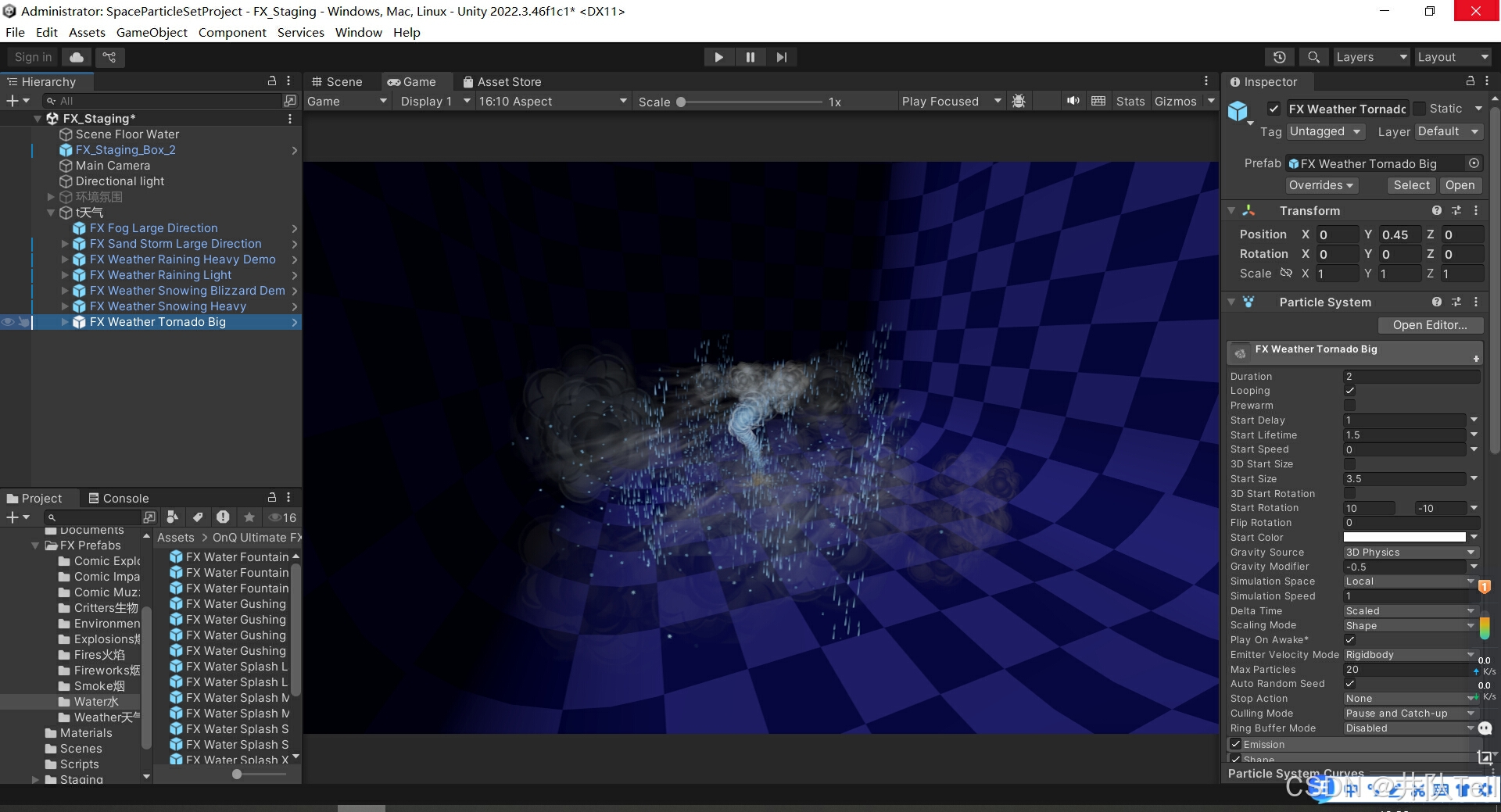Screen dimensions: 1501x812
Task: Click the Pause button
Action: 750,57
